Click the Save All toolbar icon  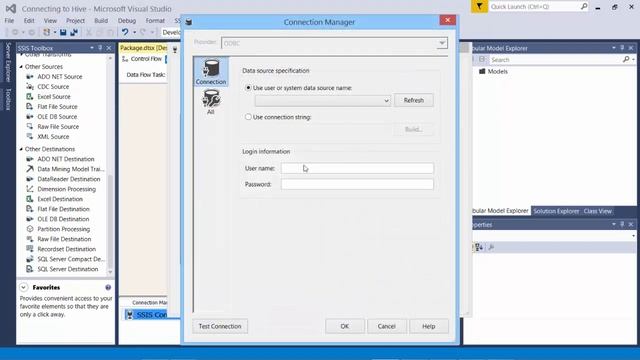74,32
